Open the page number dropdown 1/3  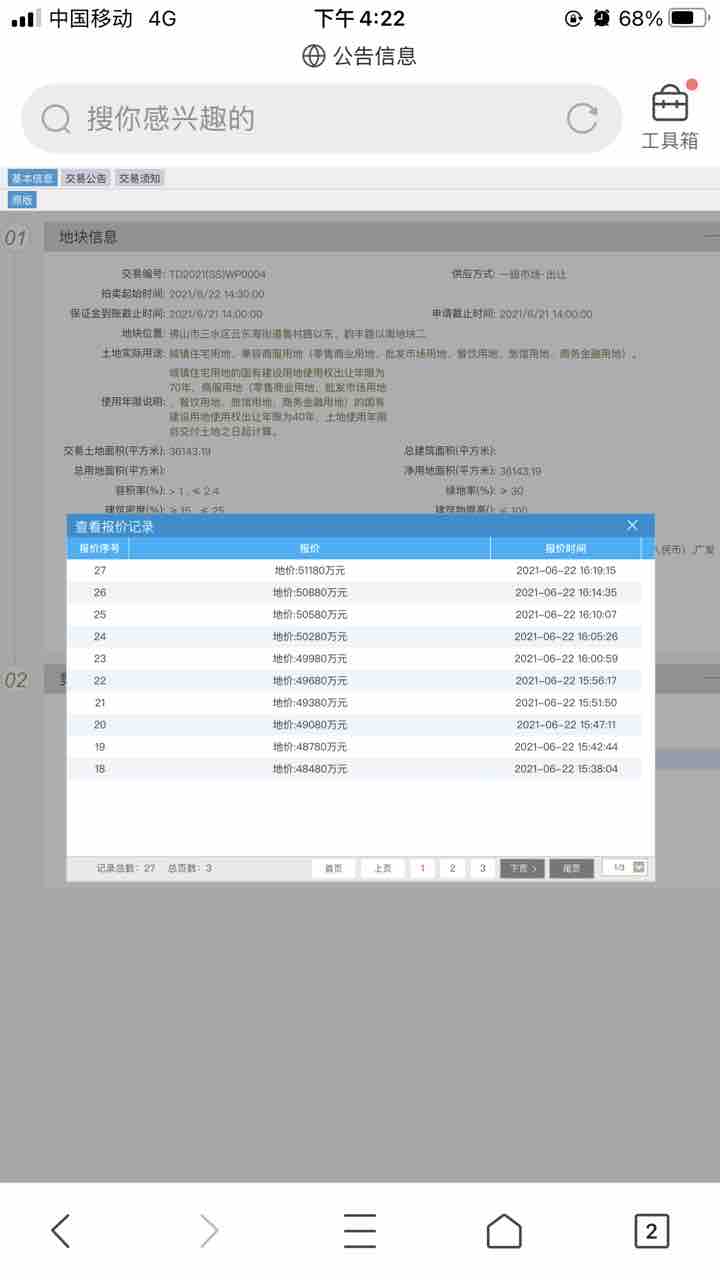(x=639, y=867)
